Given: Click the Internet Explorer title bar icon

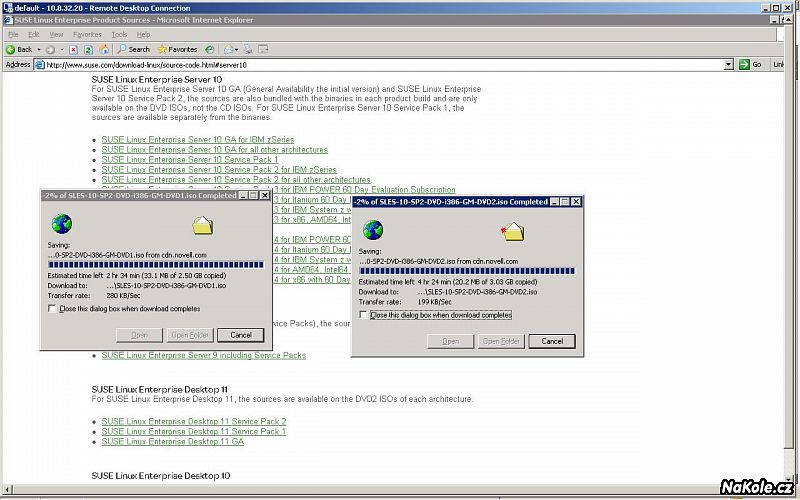Looking at the screenshot, I should 8,20.
